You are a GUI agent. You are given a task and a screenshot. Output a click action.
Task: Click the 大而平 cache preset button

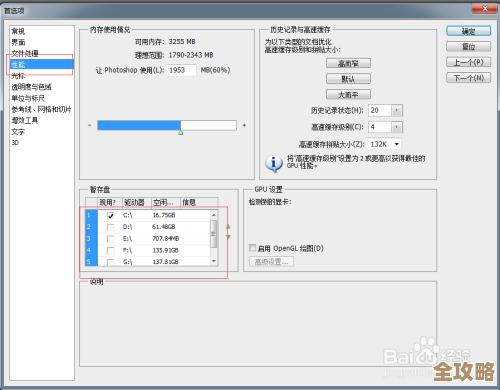point(348,95)
